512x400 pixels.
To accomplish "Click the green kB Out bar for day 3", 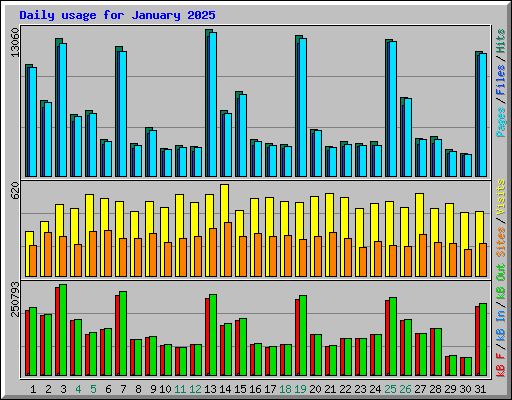I will point(63,330).
